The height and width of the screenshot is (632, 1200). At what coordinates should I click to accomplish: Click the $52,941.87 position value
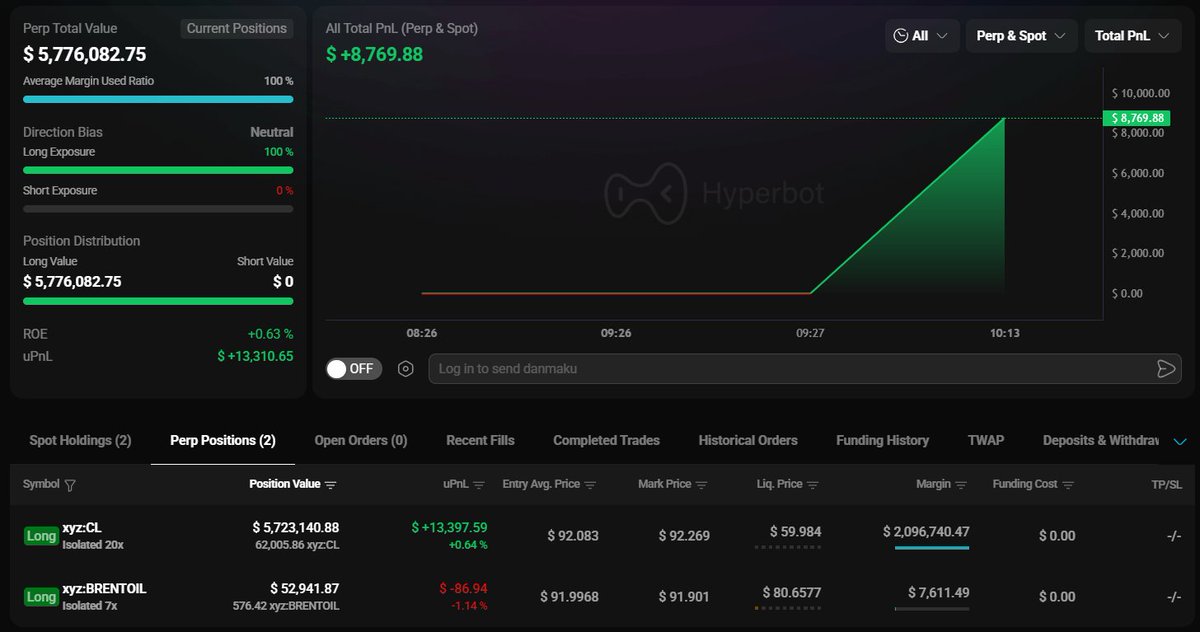tap(304, 588)
